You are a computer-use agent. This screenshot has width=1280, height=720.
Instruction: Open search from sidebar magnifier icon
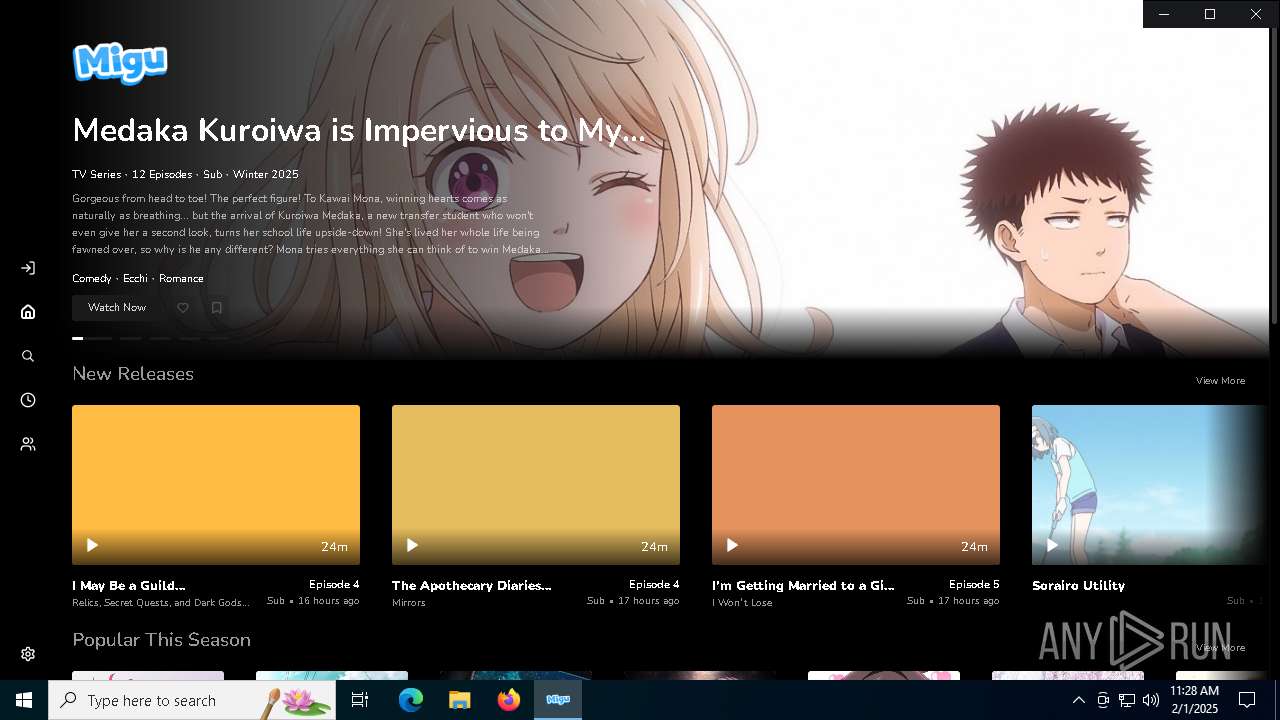coord(28,356)
